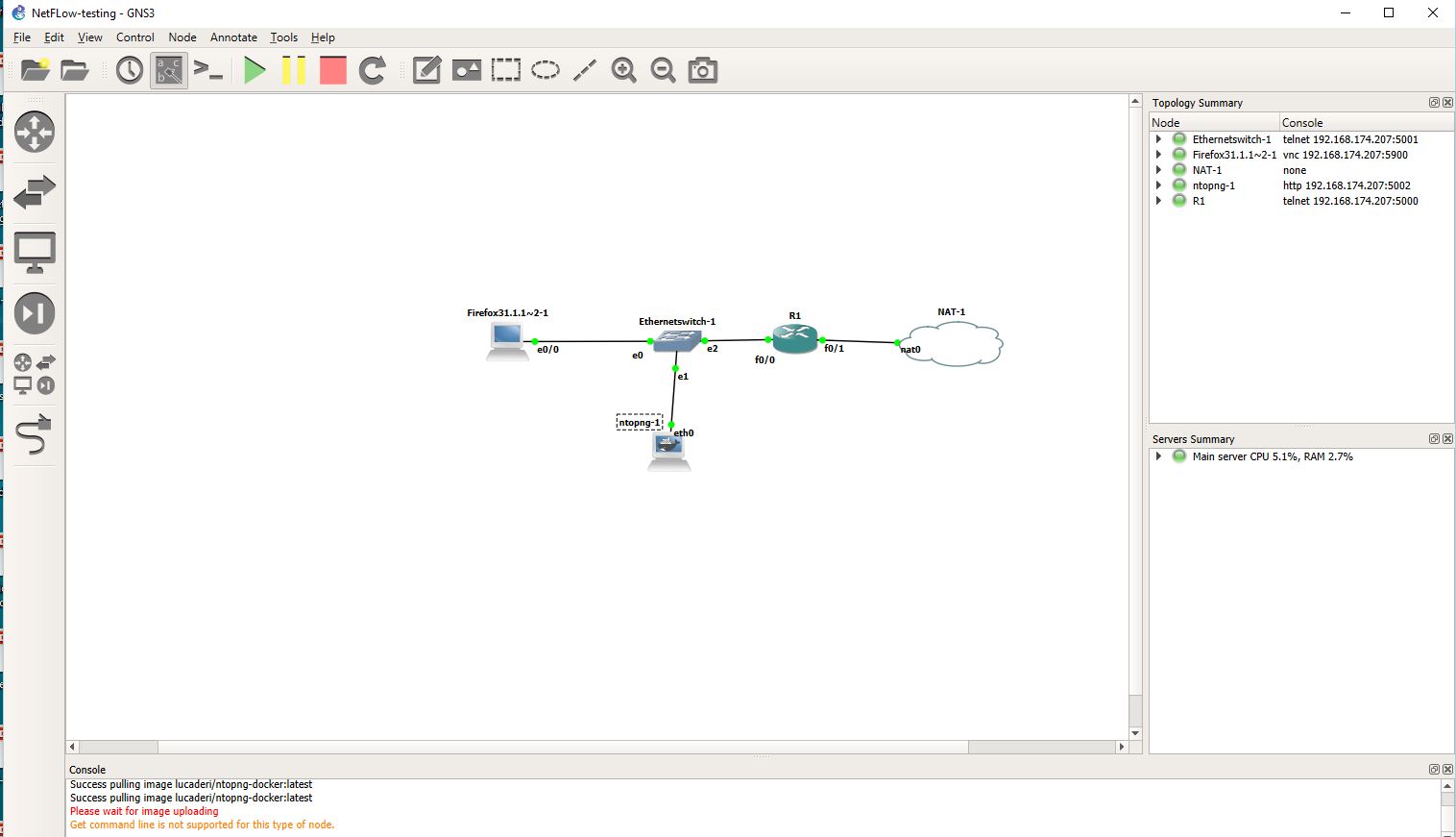
Task: Browse routers in device sidebar
Action: (35, 132)
